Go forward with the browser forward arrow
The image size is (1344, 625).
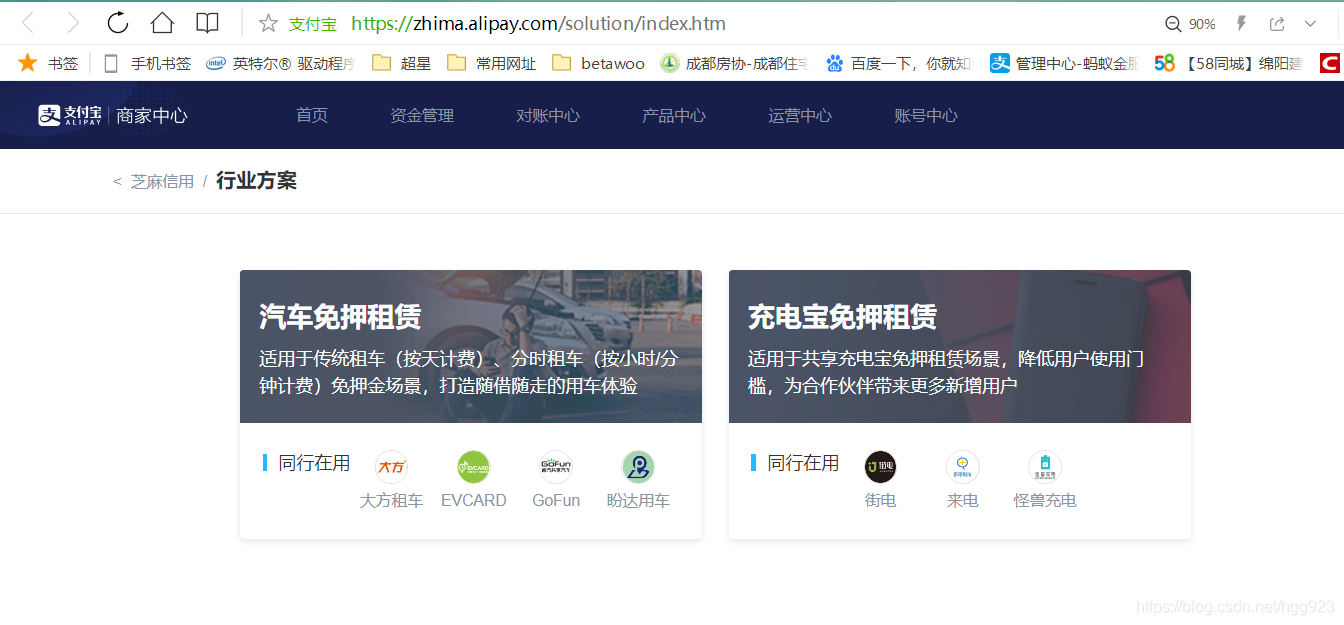point(73,23)
